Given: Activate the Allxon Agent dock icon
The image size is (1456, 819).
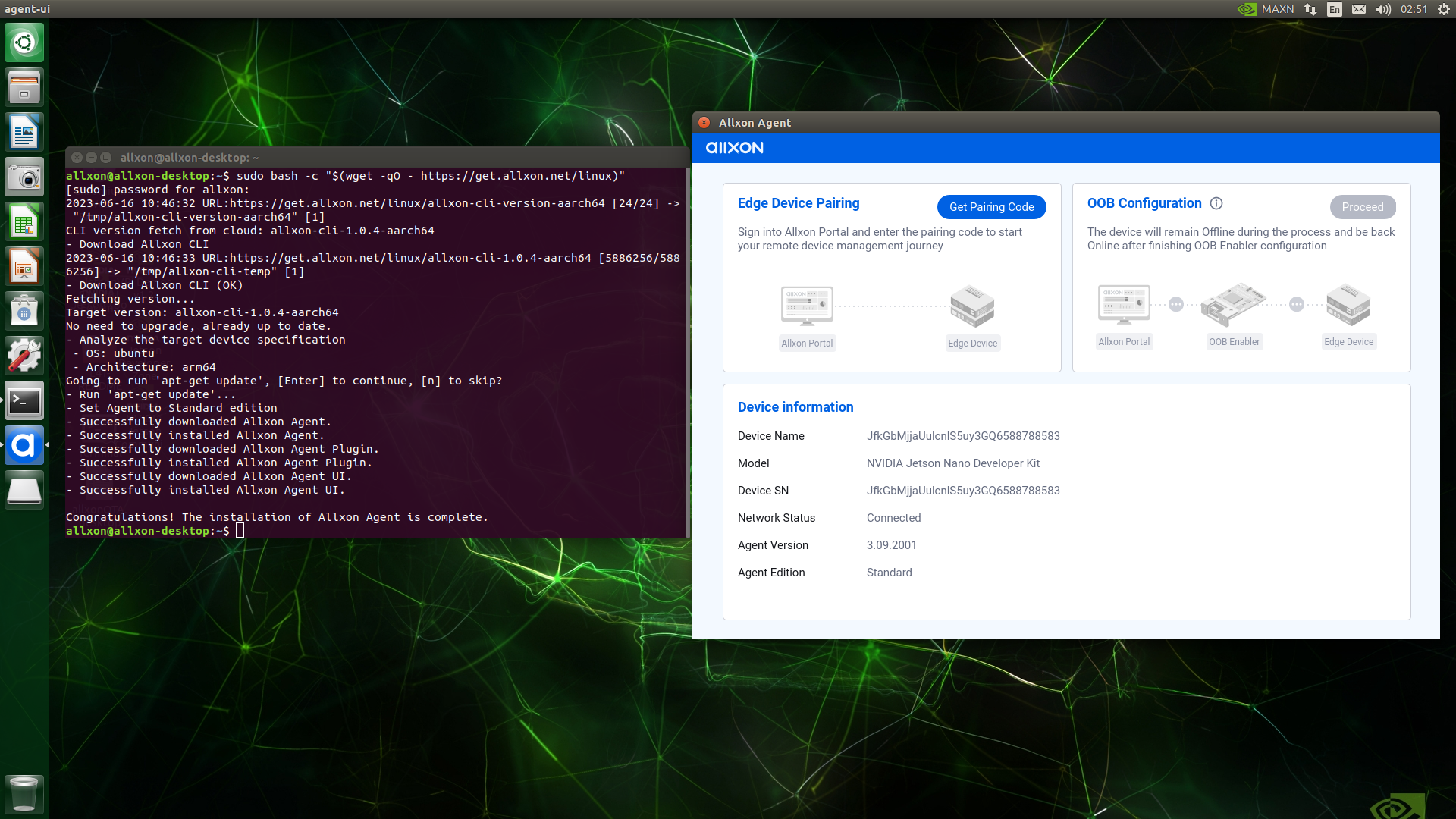Looking at the screenshot, I should pyautogui.click(x=24, y=445).
